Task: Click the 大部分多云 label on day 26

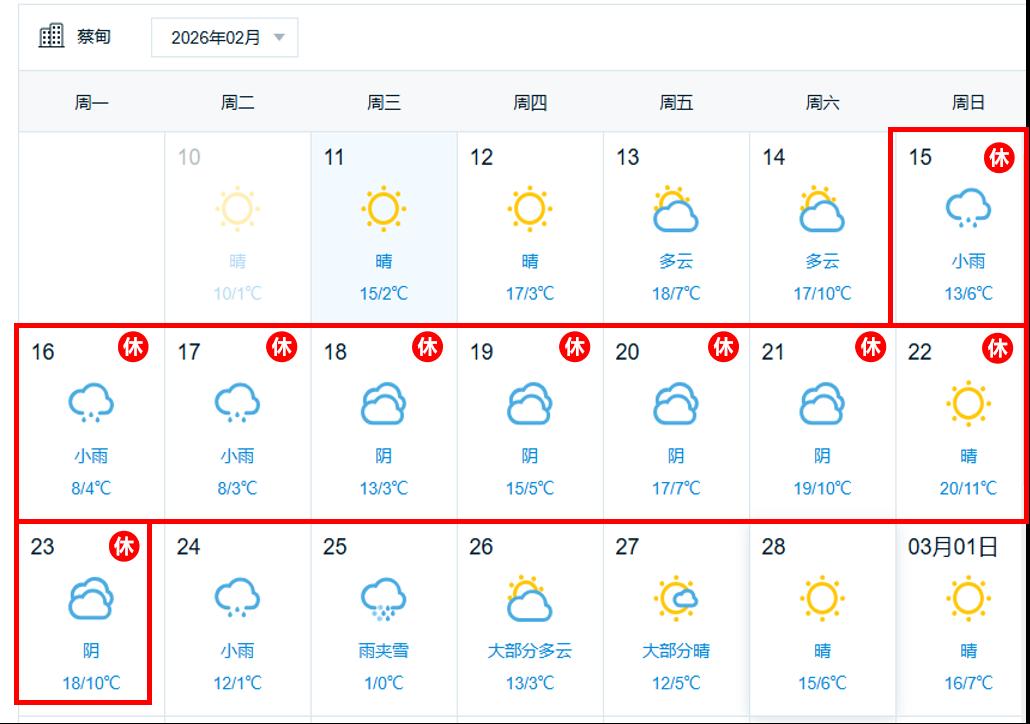Action: (x=530, y=651)
